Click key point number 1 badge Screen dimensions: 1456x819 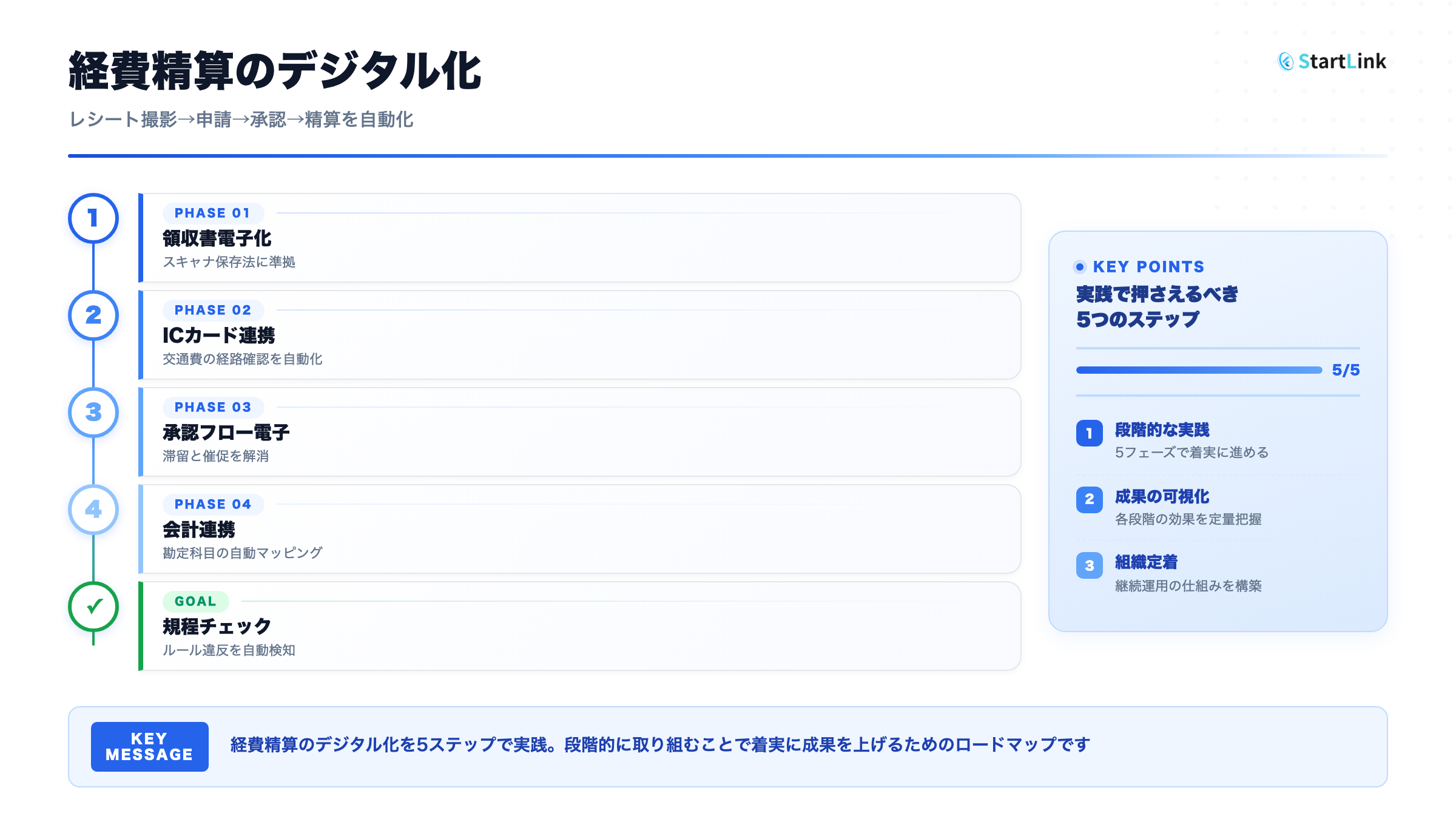[1089, 433]
